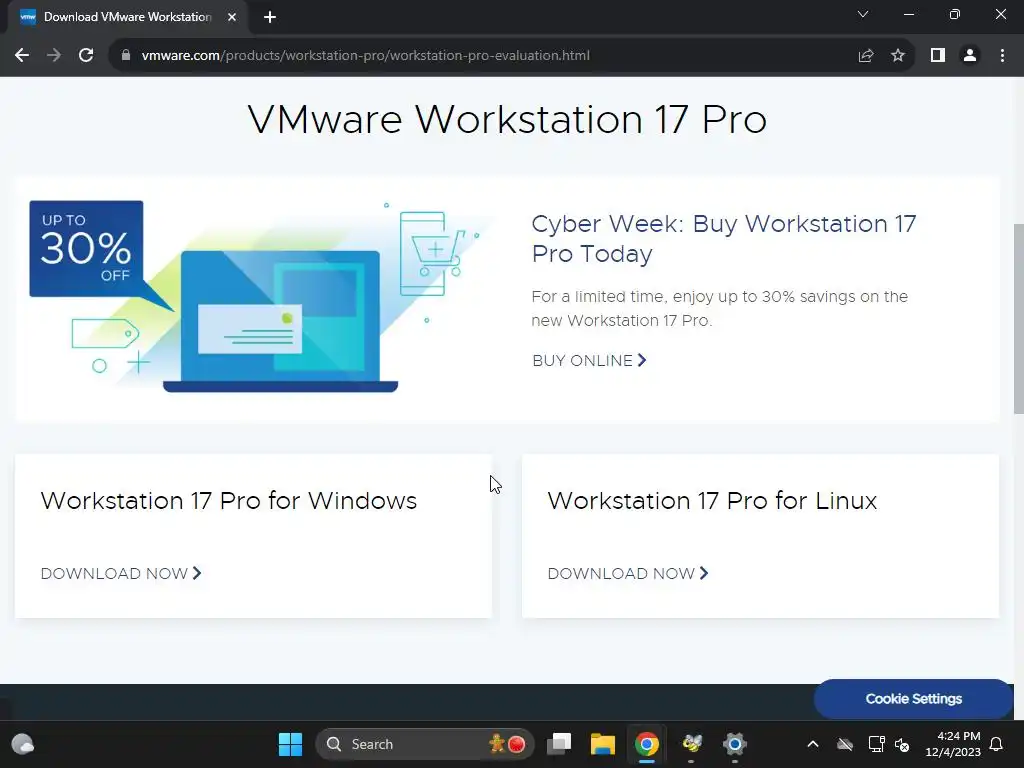This screenshot has width=1024, height=768.
Task: Click the 30% savings description text
Action: pyautogui.click(x=720, y=308)
